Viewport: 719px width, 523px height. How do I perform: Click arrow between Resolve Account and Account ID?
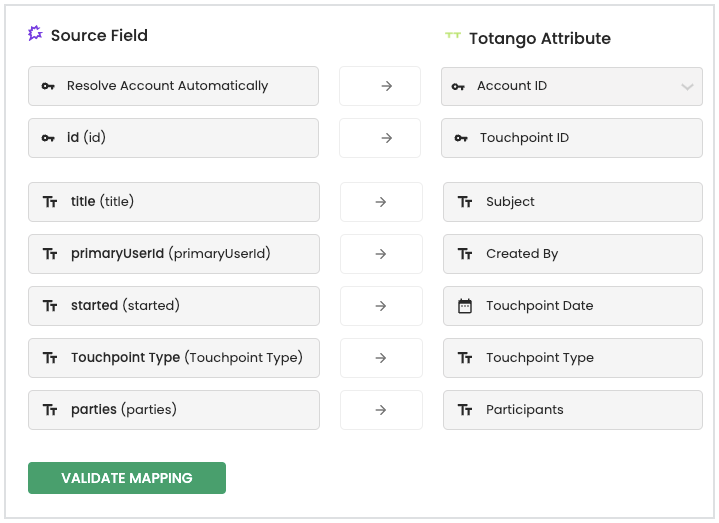tap(387, 86)
